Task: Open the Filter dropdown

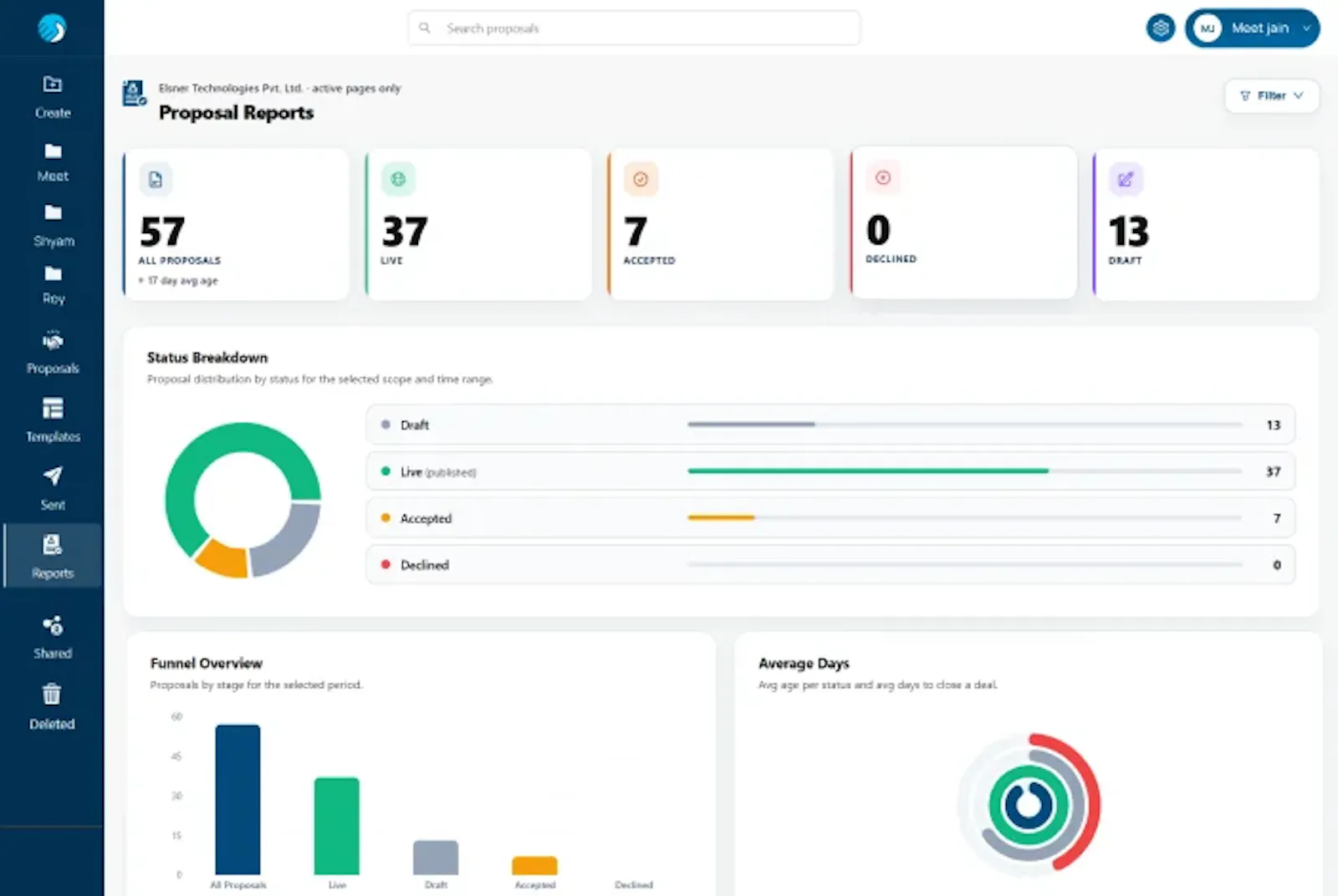Action: pos(1272,95)
